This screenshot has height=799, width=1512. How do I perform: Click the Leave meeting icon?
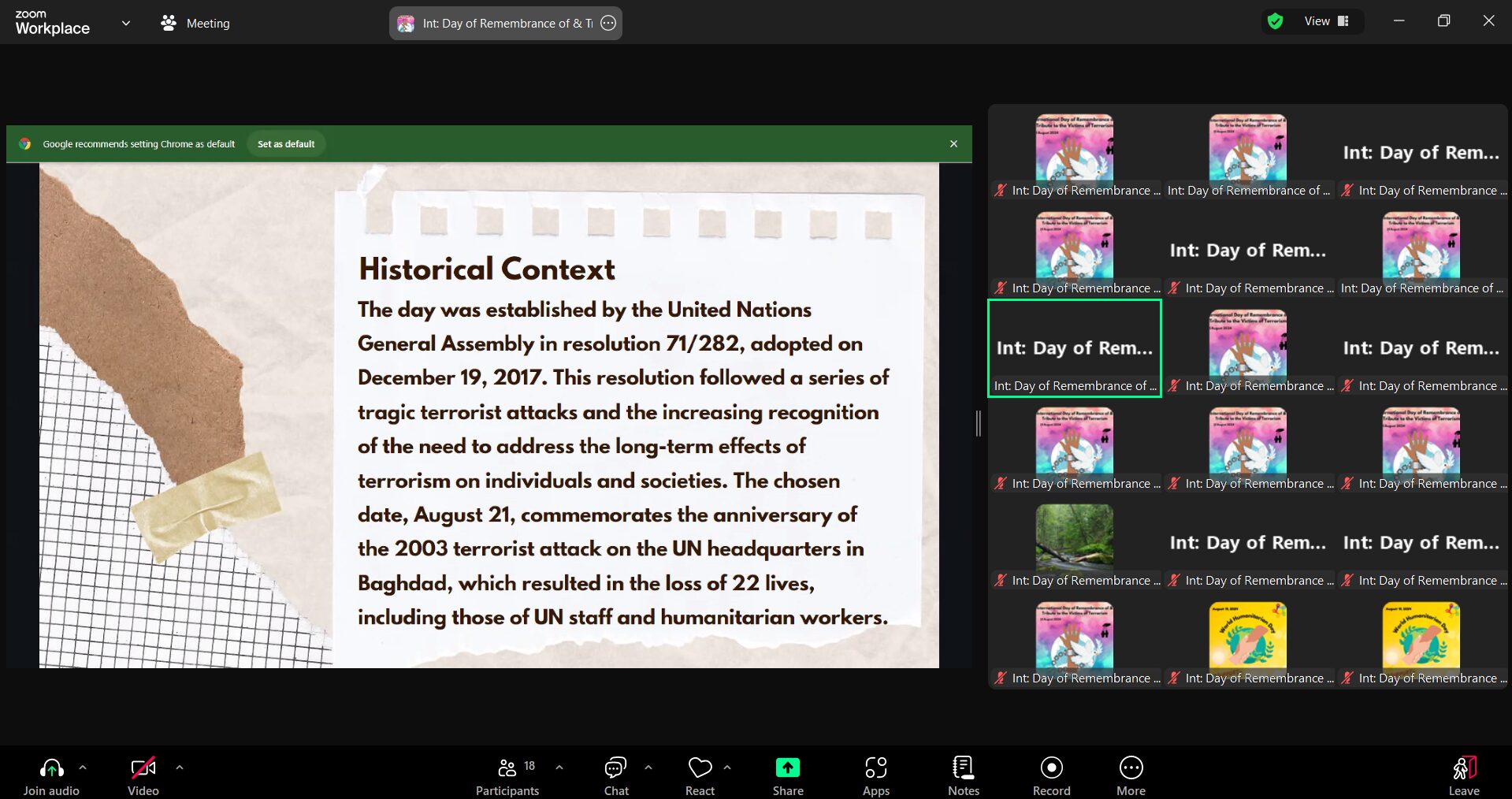click(x=1463, y=768)
